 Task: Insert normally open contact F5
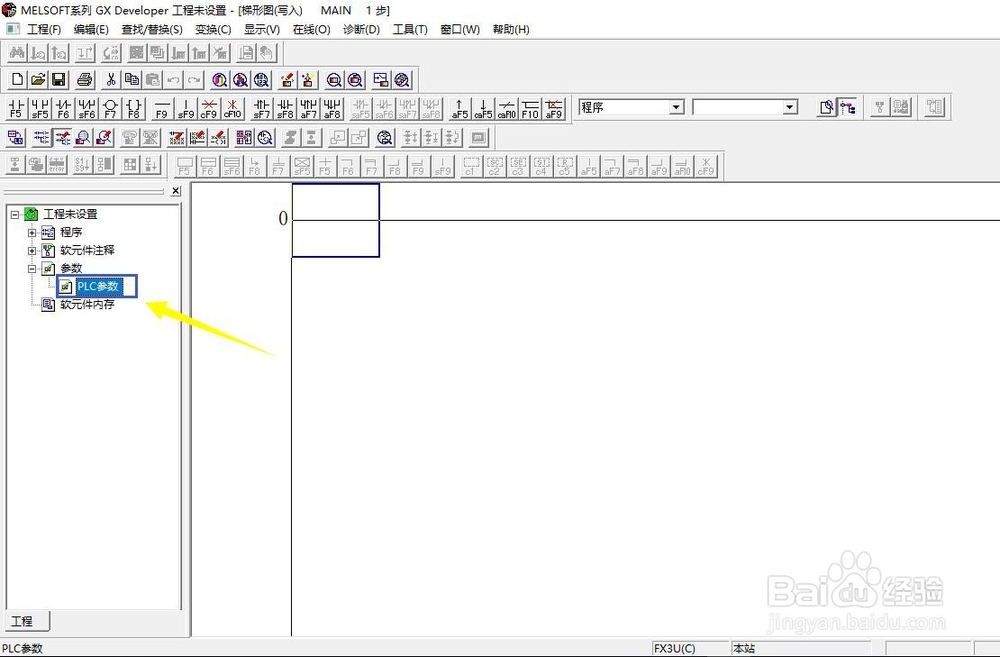pyautogui.click(x=16, y=108)
